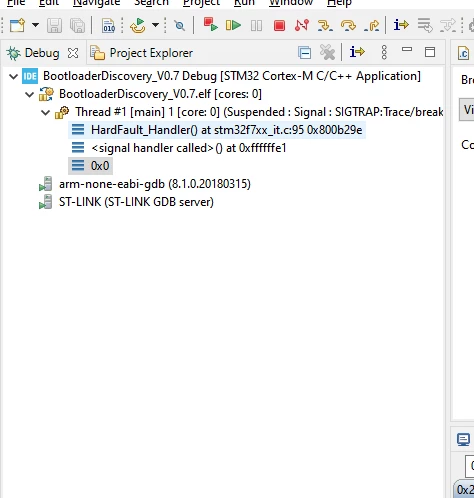Screen dimensions: 474x498
Task: Open the Help menu
Action: coord(339,3)
